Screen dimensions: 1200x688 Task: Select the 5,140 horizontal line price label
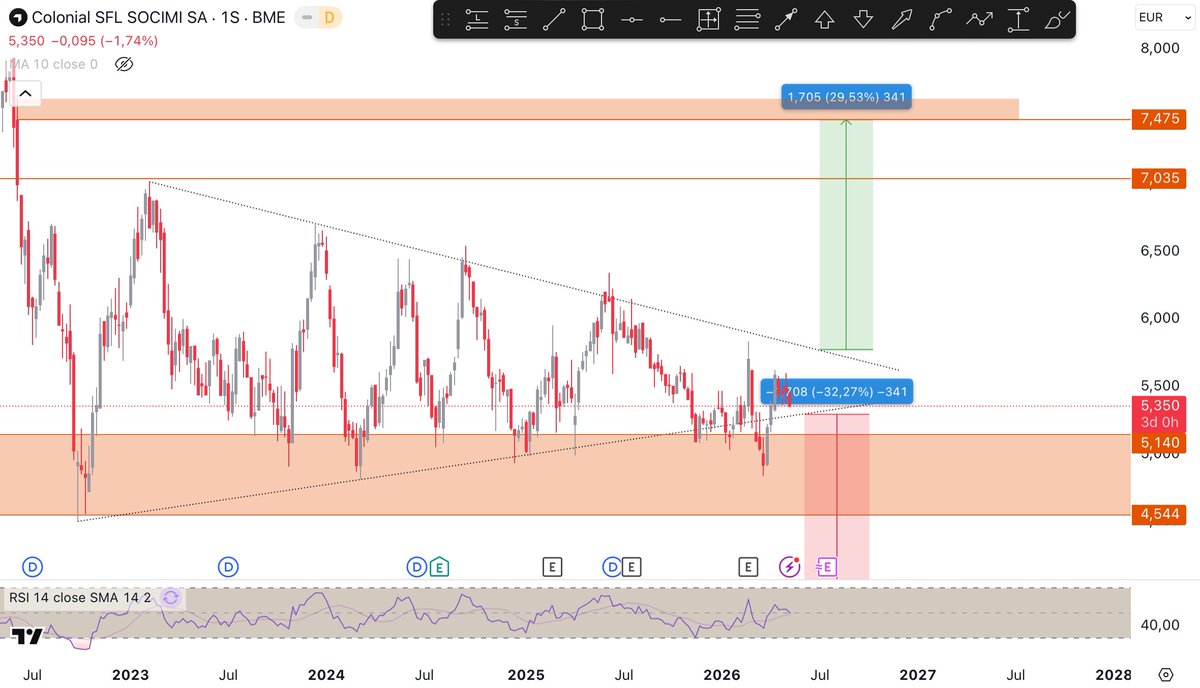[x=1160, y=442]
